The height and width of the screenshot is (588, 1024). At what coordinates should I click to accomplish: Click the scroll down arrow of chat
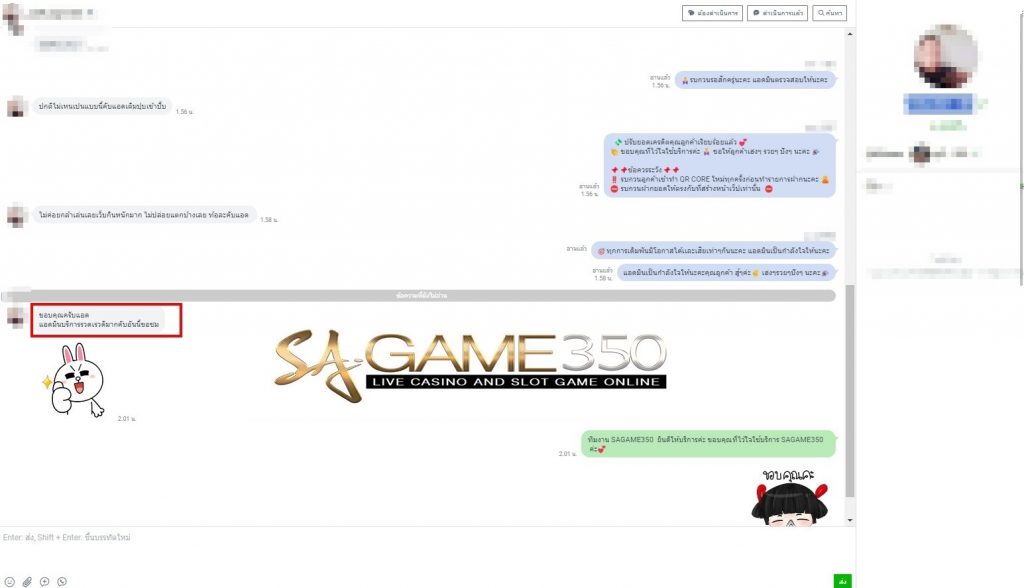(851, 521)
